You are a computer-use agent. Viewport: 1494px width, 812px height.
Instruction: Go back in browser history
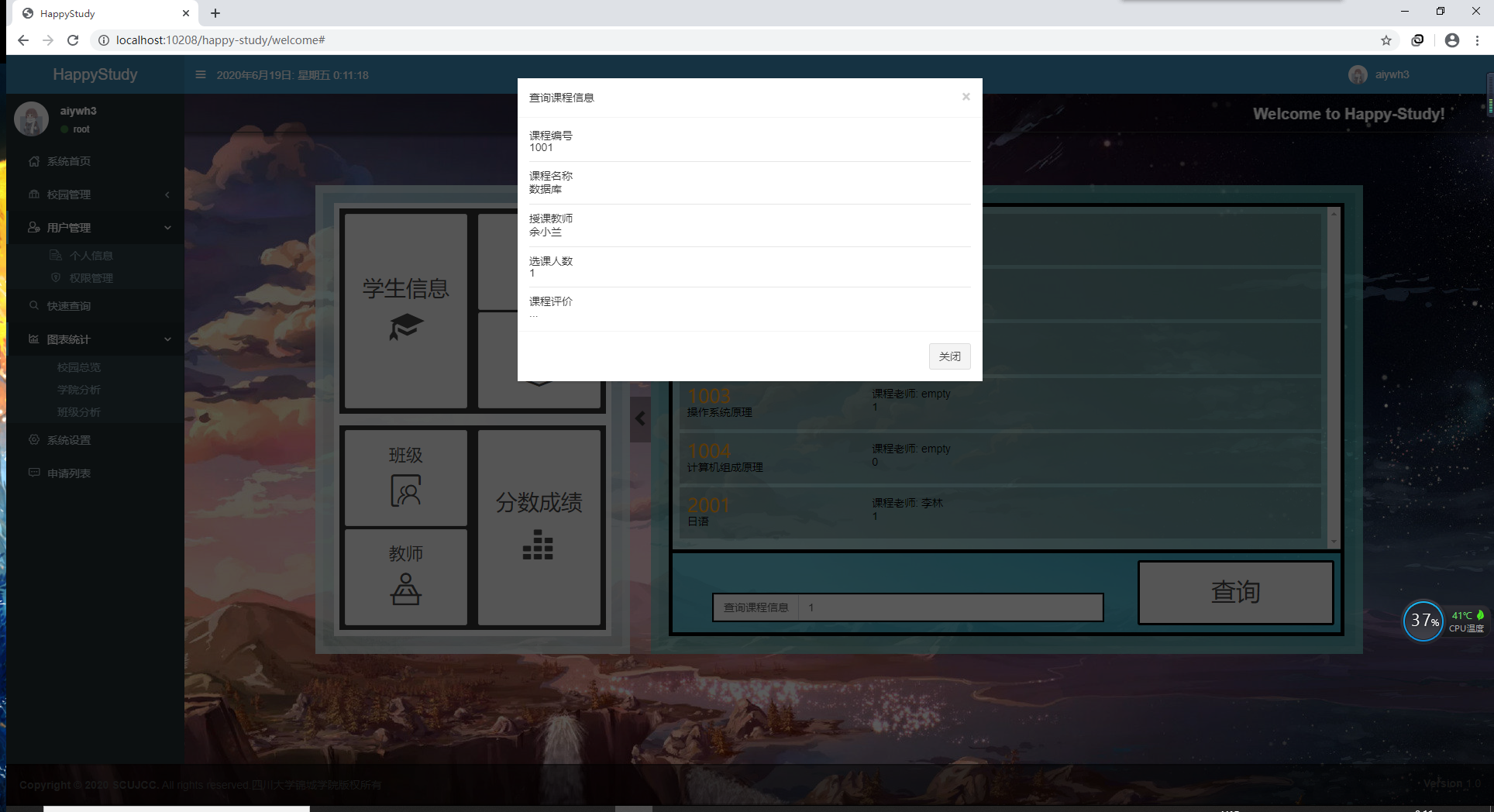(23, 40)
